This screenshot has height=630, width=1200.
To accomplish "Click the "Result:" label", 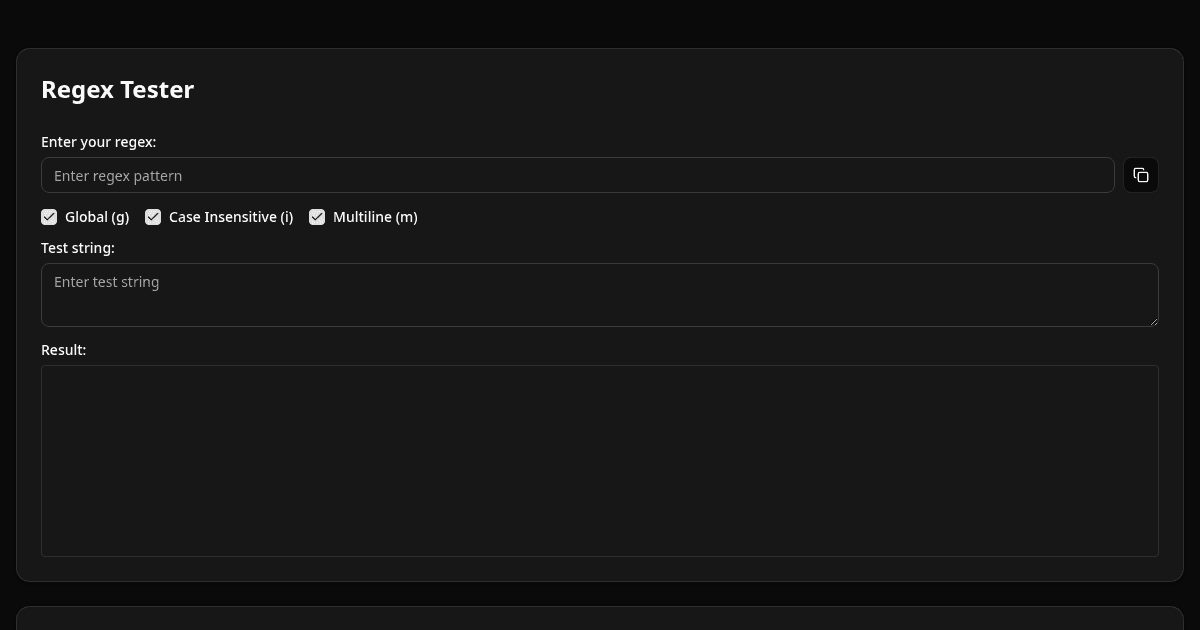I will [64, 350].
